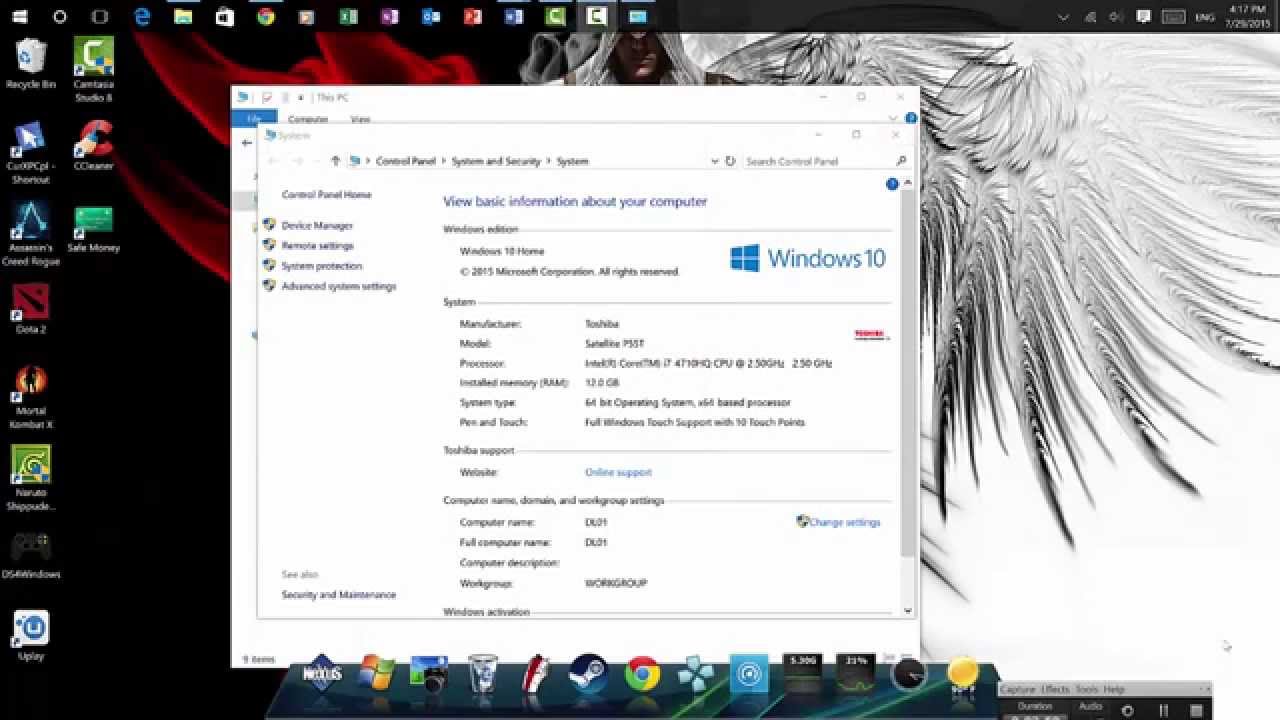
Task: Open Steam from the dock
Action: 588,674
